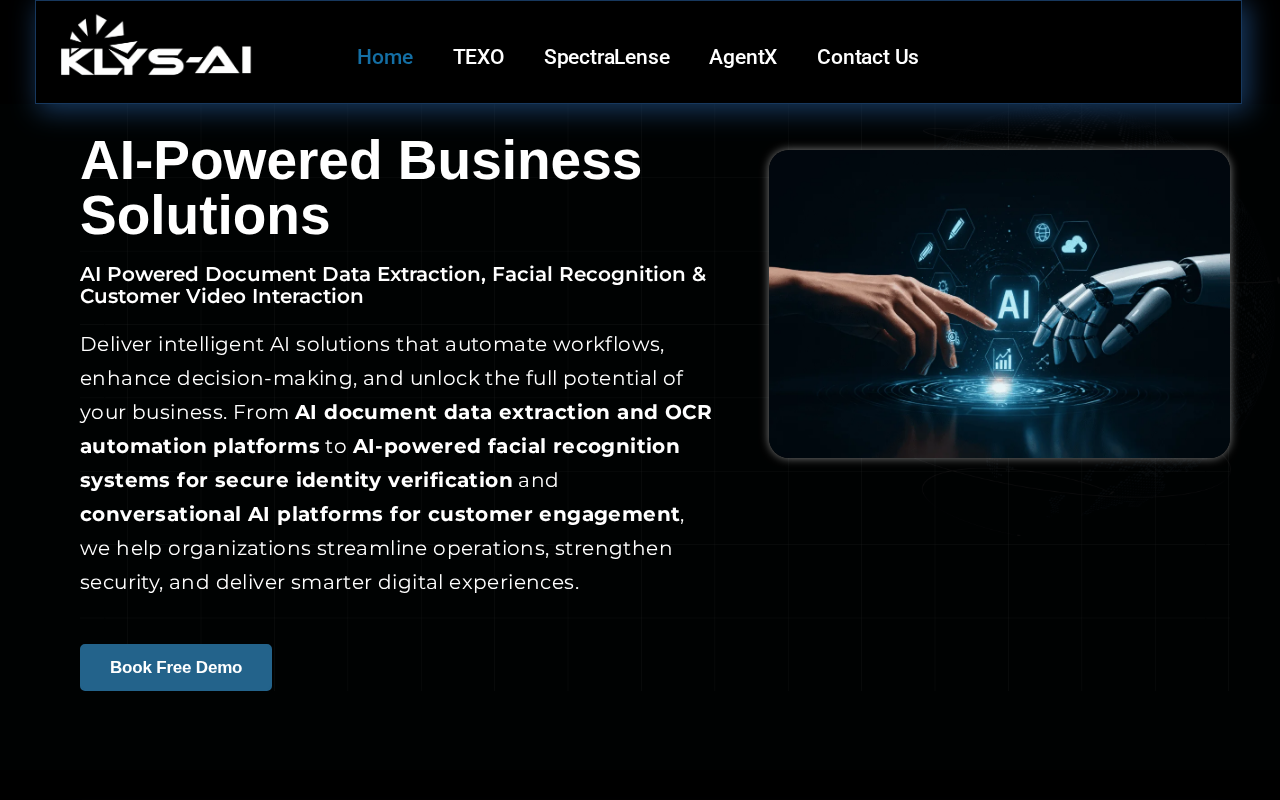Open the AI robot hand hero image

point(999,304)
